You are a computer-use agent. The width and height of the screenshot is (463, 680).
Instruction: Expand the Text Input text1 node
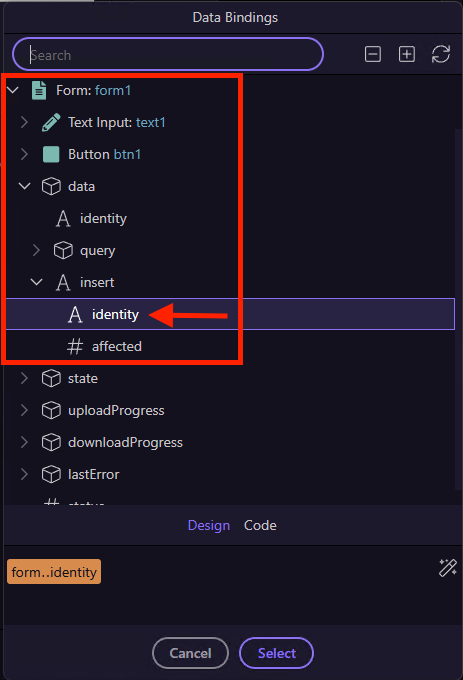(25, 122)
